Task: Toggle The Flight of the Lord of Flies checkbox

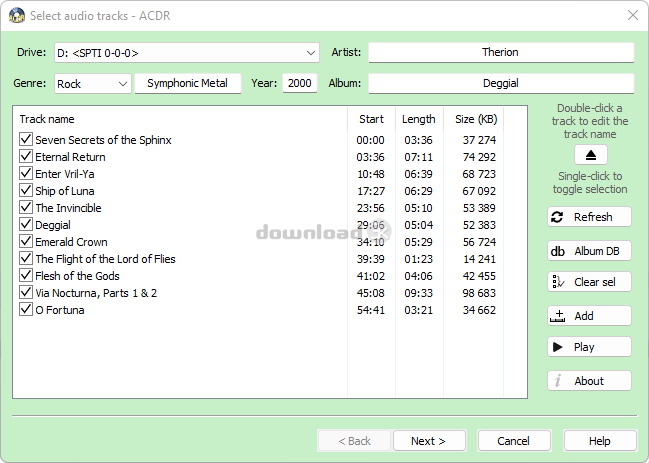Action: click(x=26, y=258)
